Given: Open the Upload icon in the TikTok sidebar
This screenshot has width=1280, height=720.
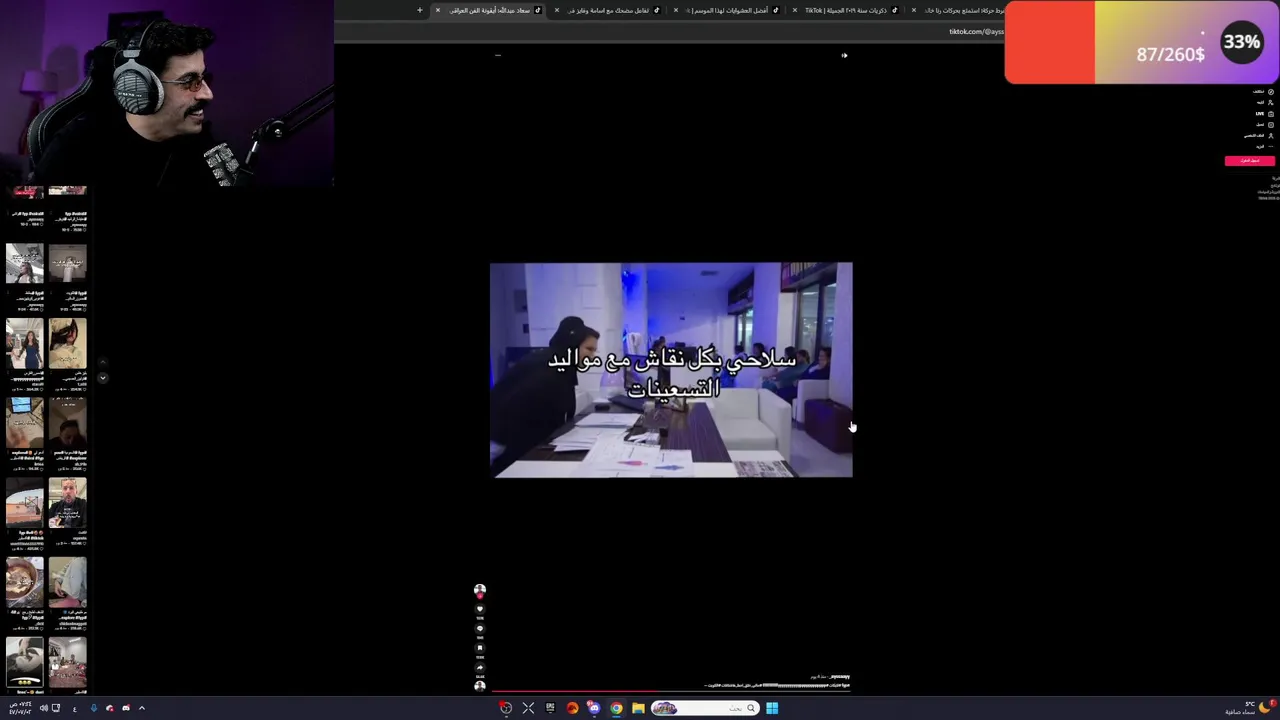Looking at the screenshot, I should click(1270, 124).
